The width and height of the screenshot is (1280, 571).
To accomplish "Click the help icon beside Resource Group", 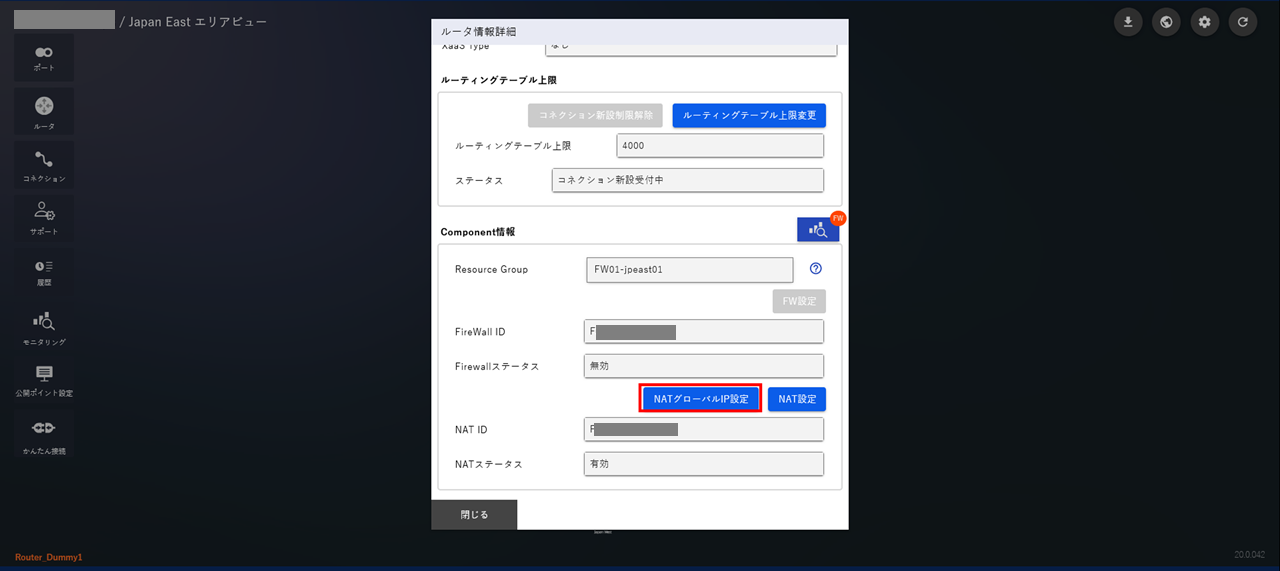I will (816, 269).
